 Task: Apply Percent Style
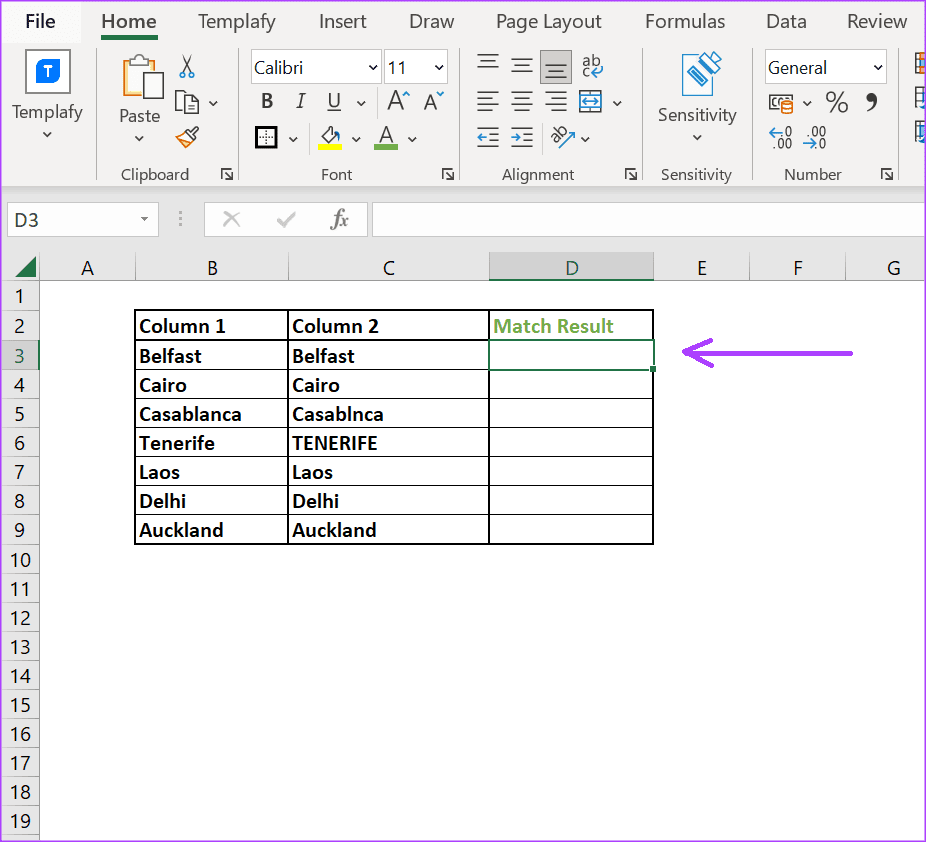coord(837,103)
